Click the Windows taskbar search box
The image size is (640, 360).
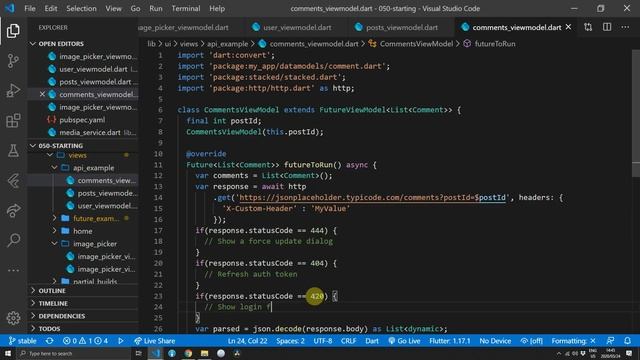click(x=75, y=353)
